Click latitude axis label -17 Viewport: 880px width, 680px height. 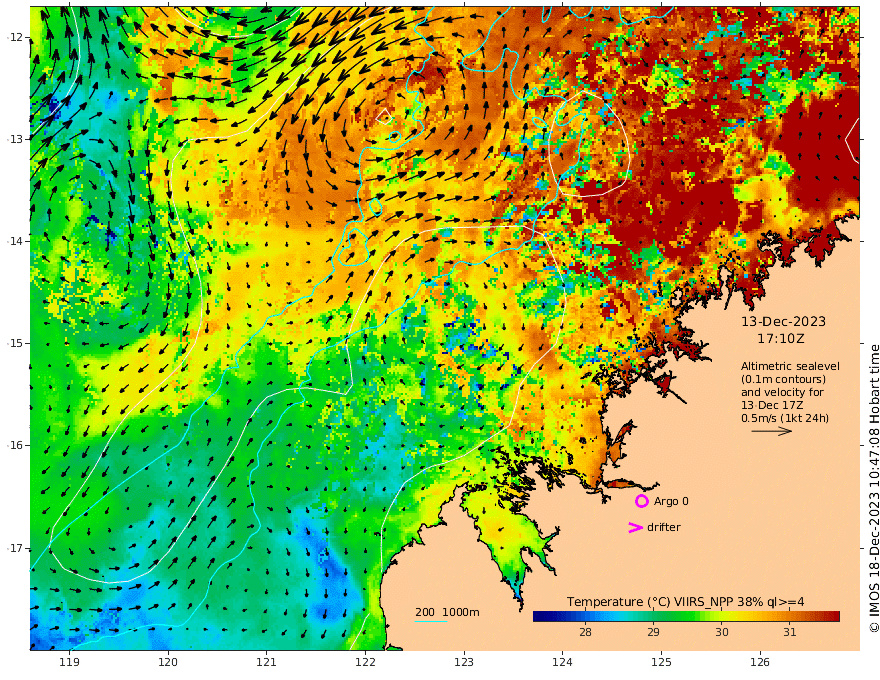pos(15,548)
